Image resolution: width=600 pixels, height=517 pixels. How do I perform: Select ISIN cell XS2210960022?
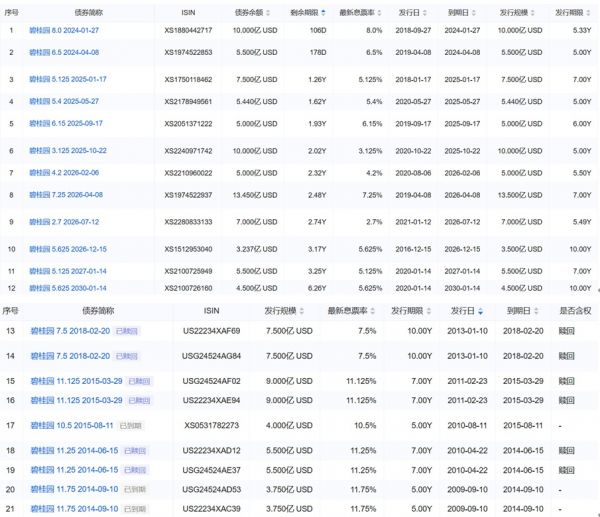188,173
